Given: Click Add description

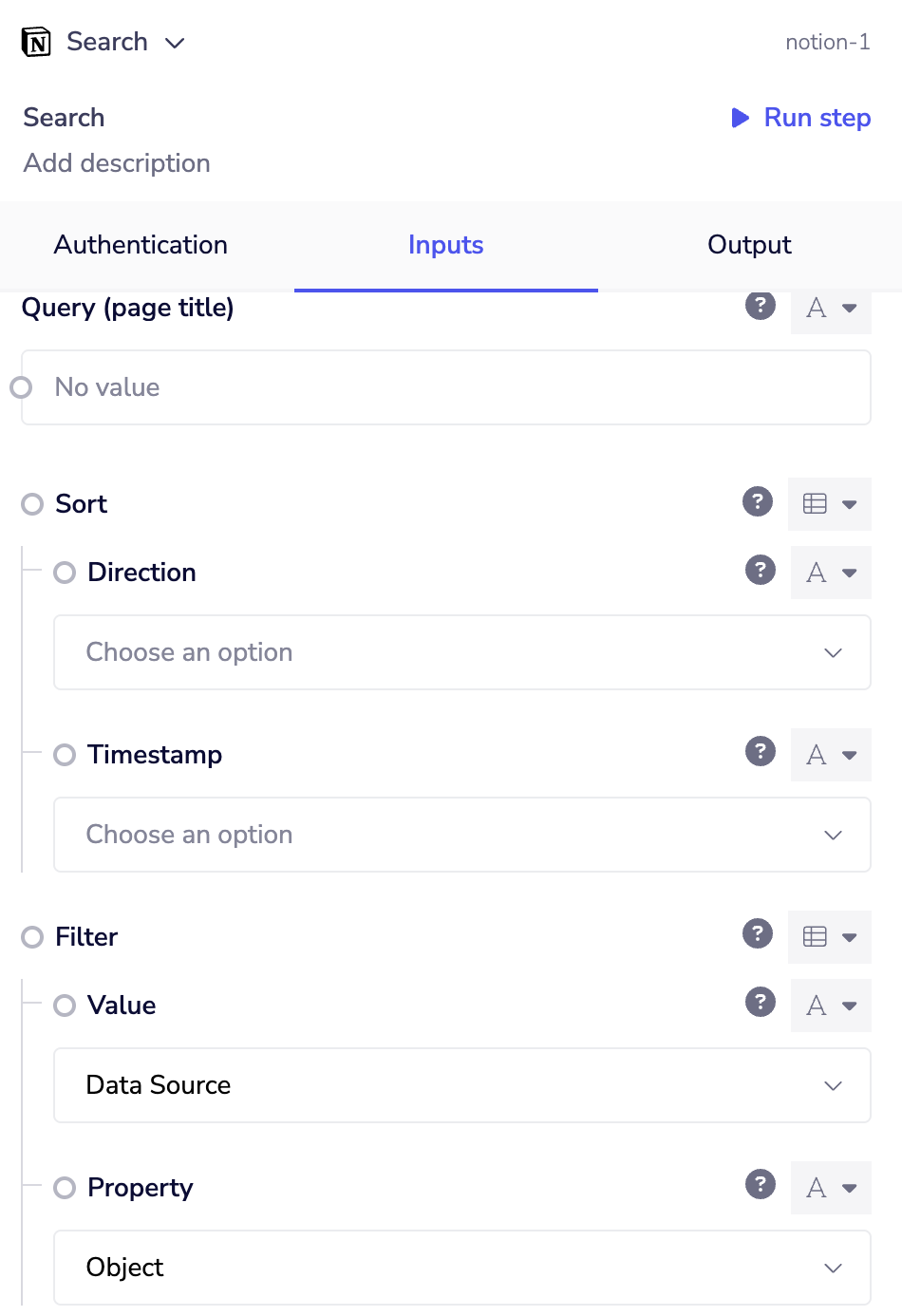Looking at the screenshot, I should 116,162.
